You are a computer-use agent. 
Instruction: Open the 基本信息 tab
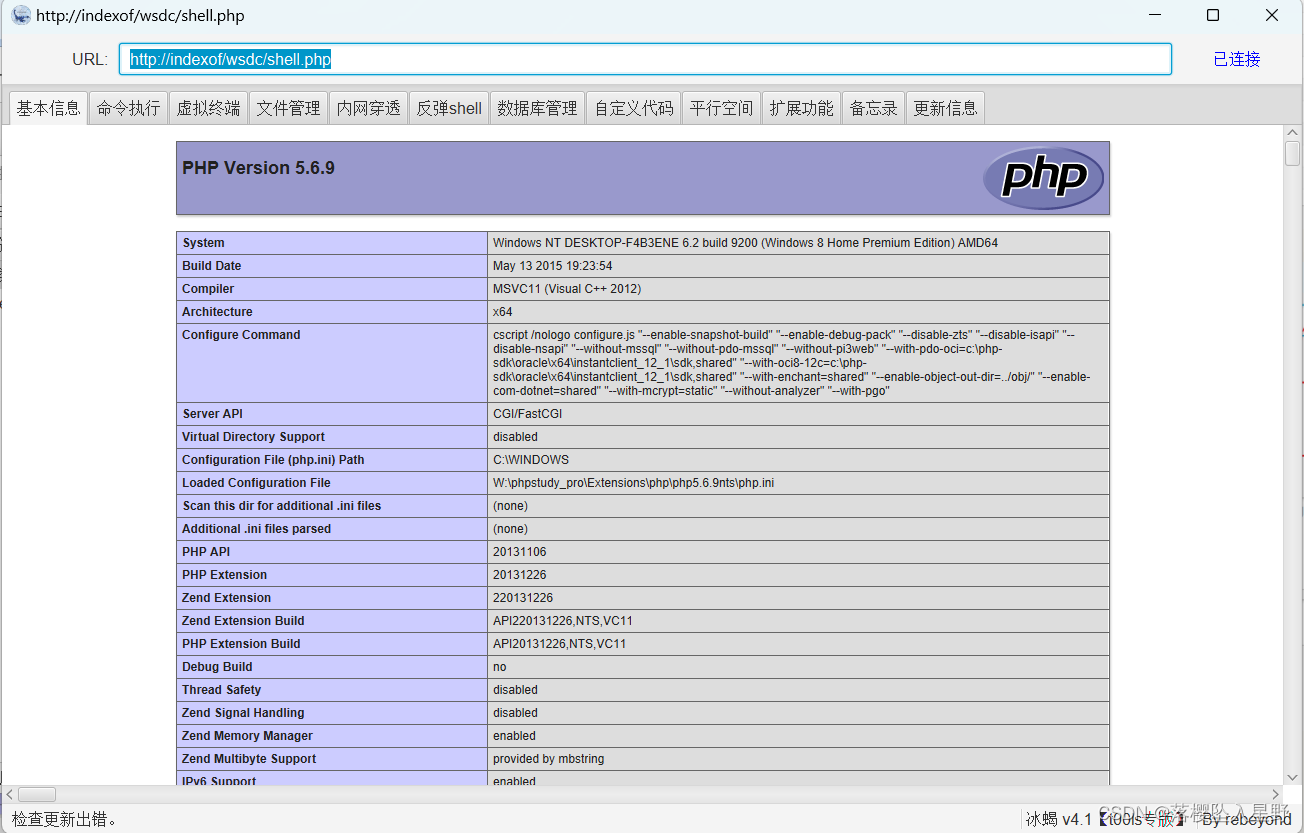click(x=48, y=108)
